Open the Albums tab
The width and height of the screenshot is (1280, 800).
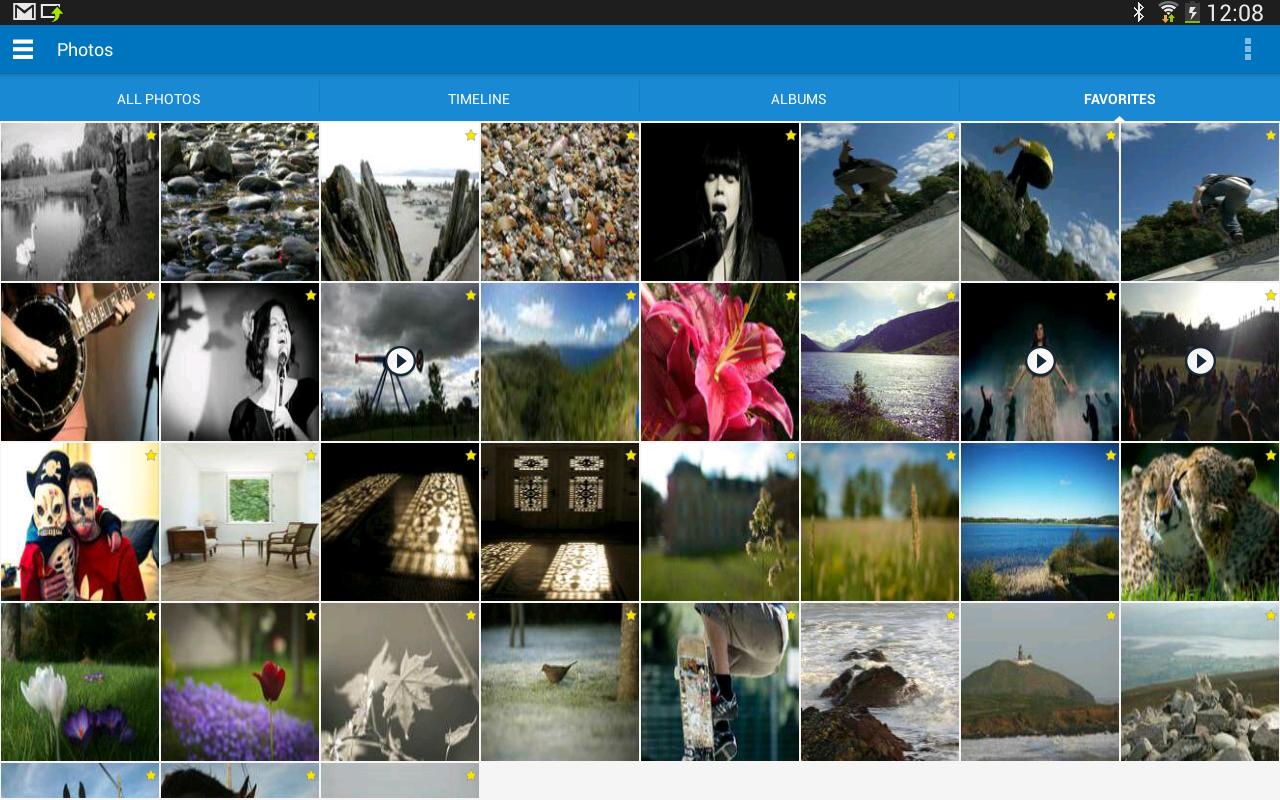799,99
